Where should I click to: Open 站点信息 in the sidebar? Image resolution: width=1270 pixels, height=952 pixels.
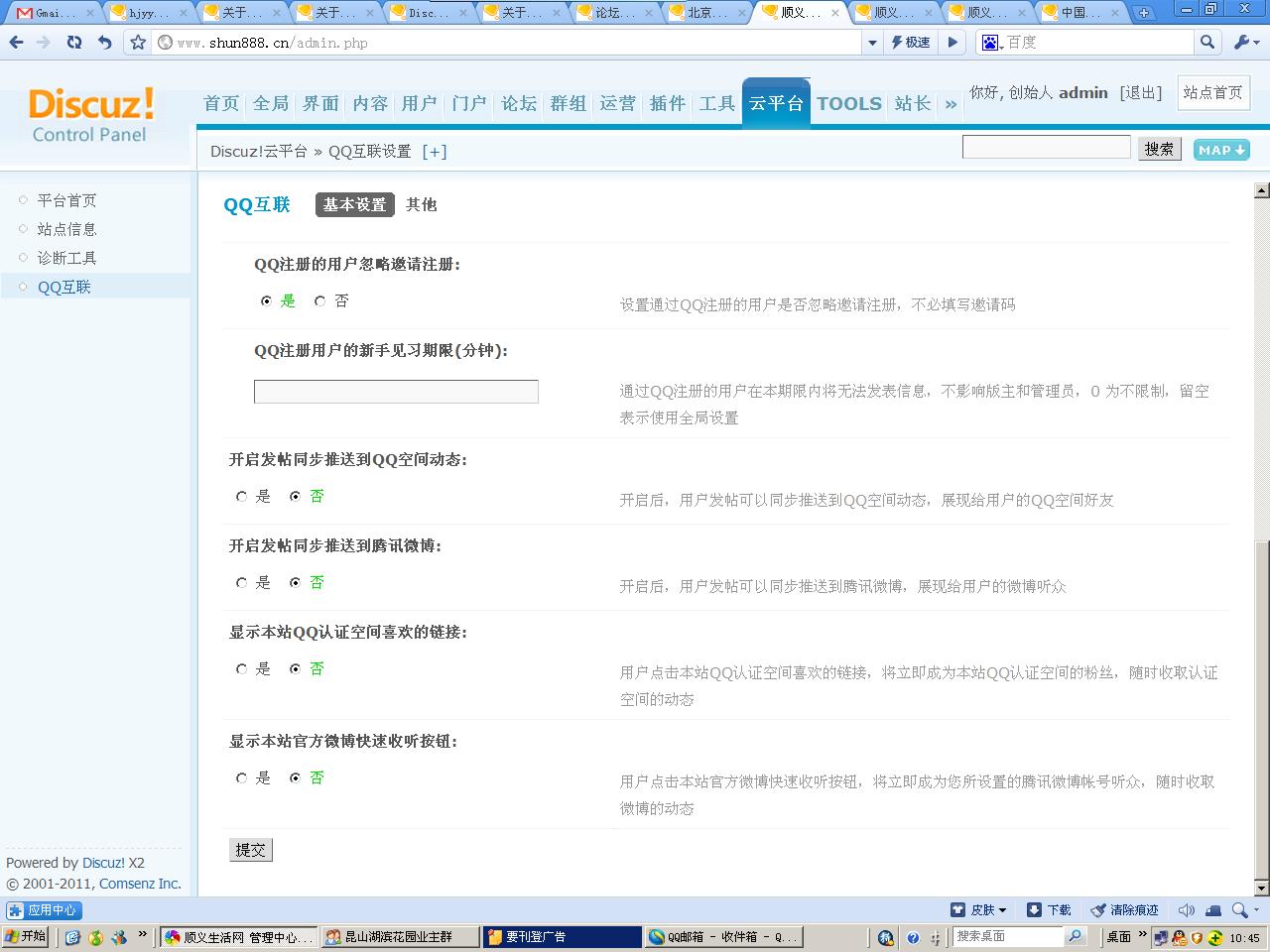66,229
